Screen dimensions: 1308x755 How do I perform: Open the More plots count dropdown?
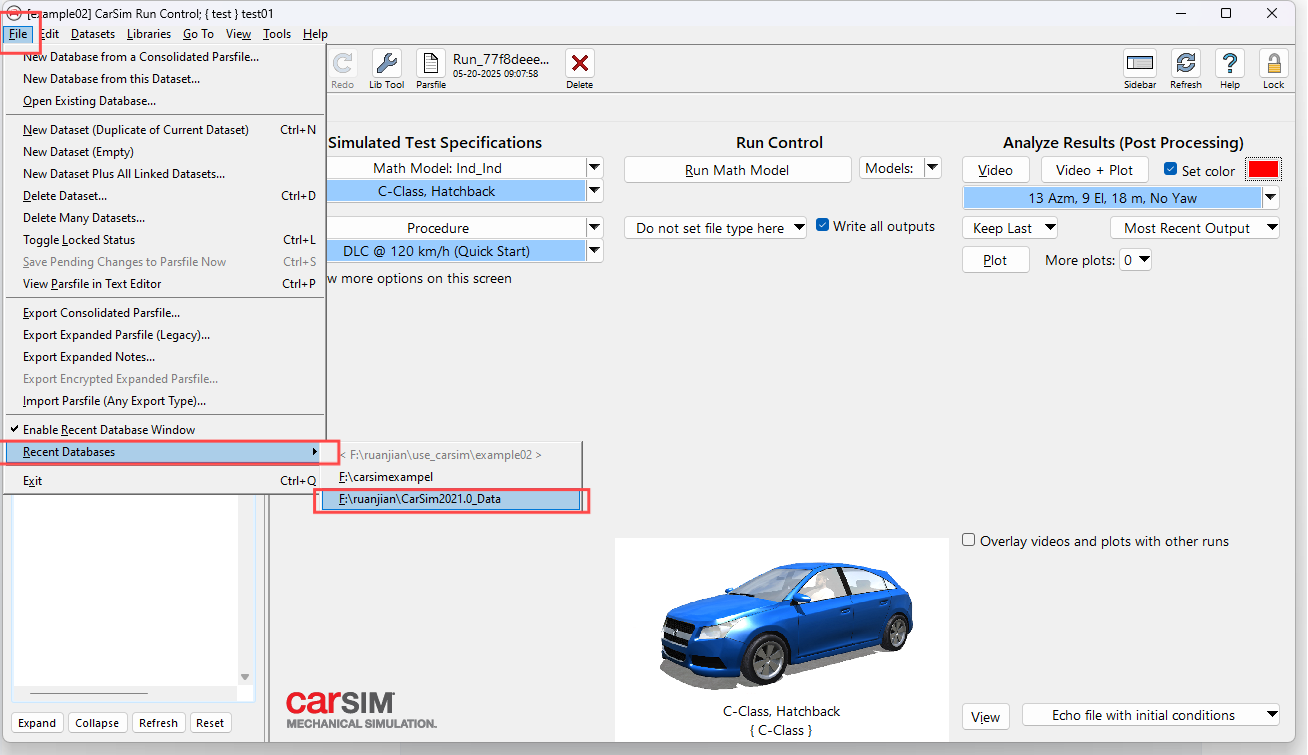(x=1136, y=260)
